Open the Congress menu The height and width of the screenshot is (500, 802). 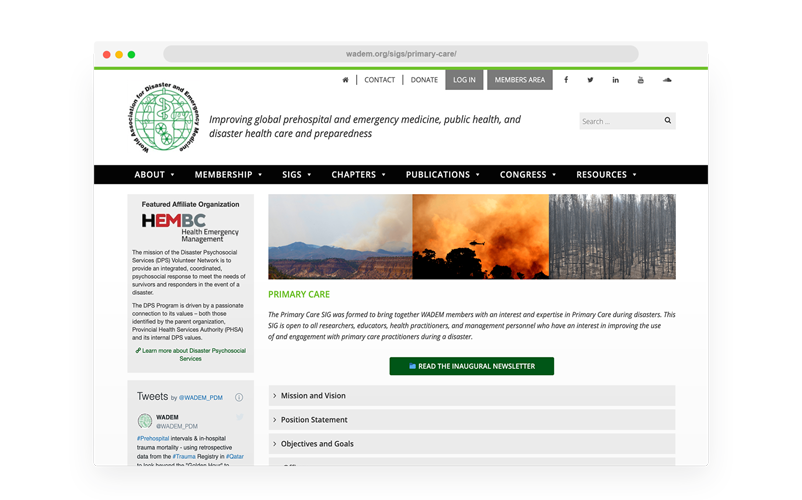coord(528,175)
